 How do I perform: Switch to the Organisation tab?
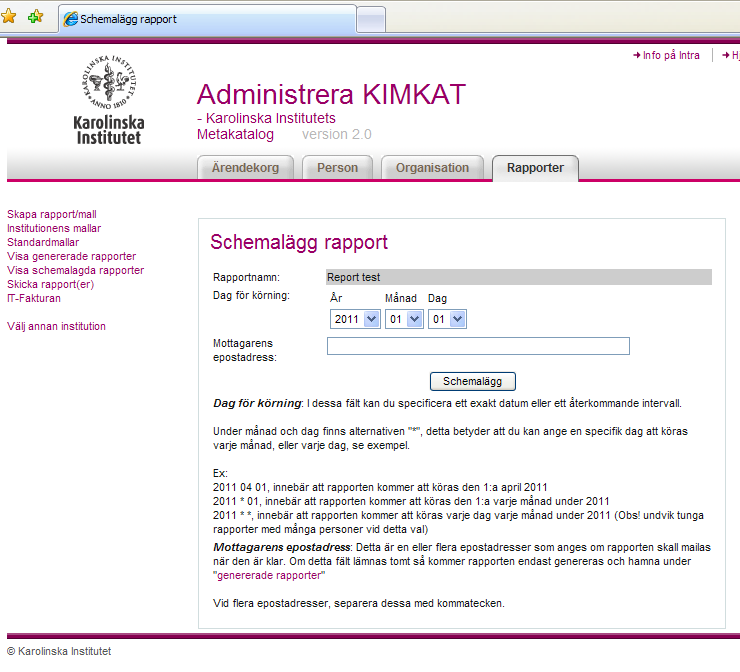point(432,168)
